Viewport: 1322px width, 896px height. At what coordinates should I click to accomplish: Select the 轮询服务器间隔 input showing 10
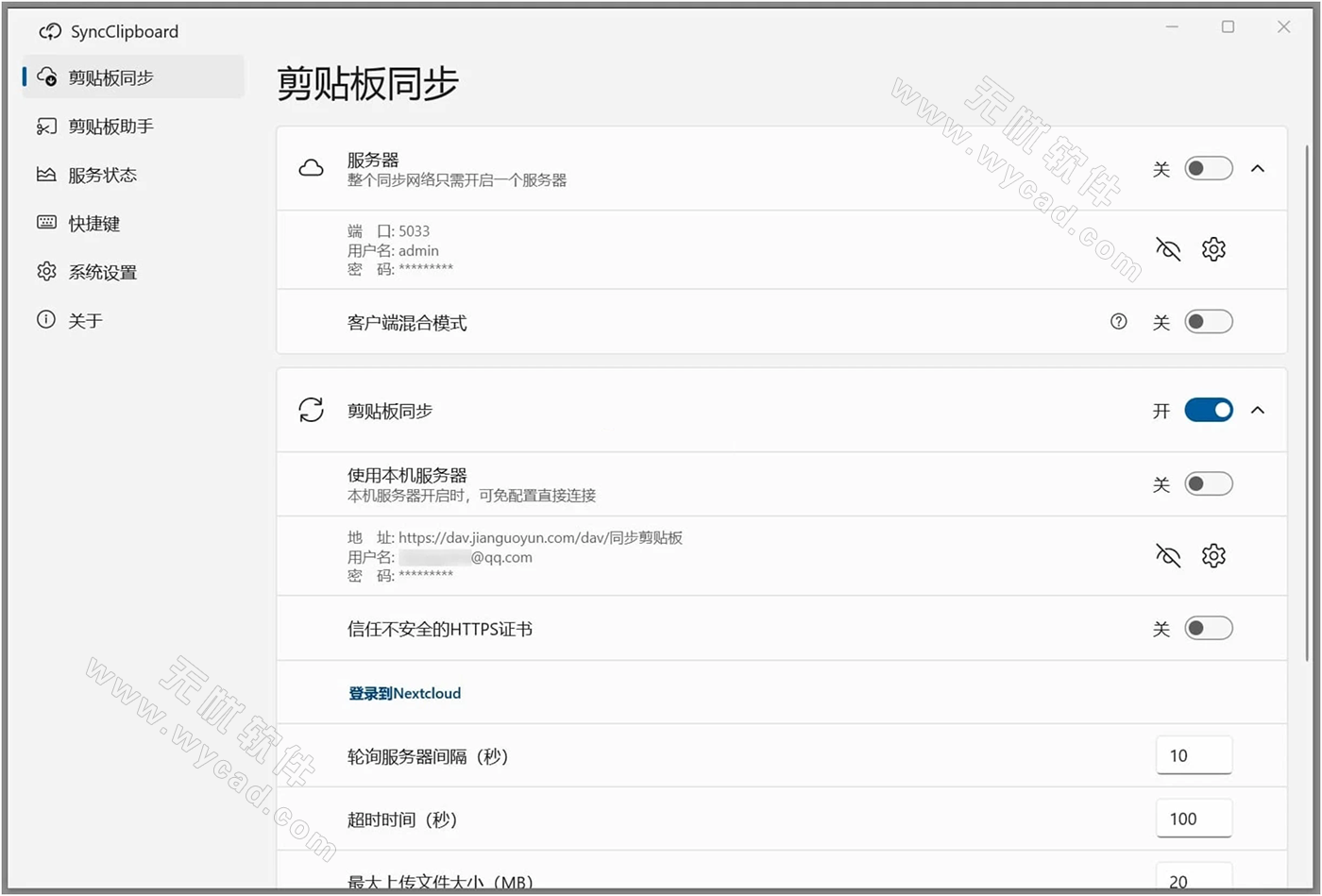(1194, 754)
